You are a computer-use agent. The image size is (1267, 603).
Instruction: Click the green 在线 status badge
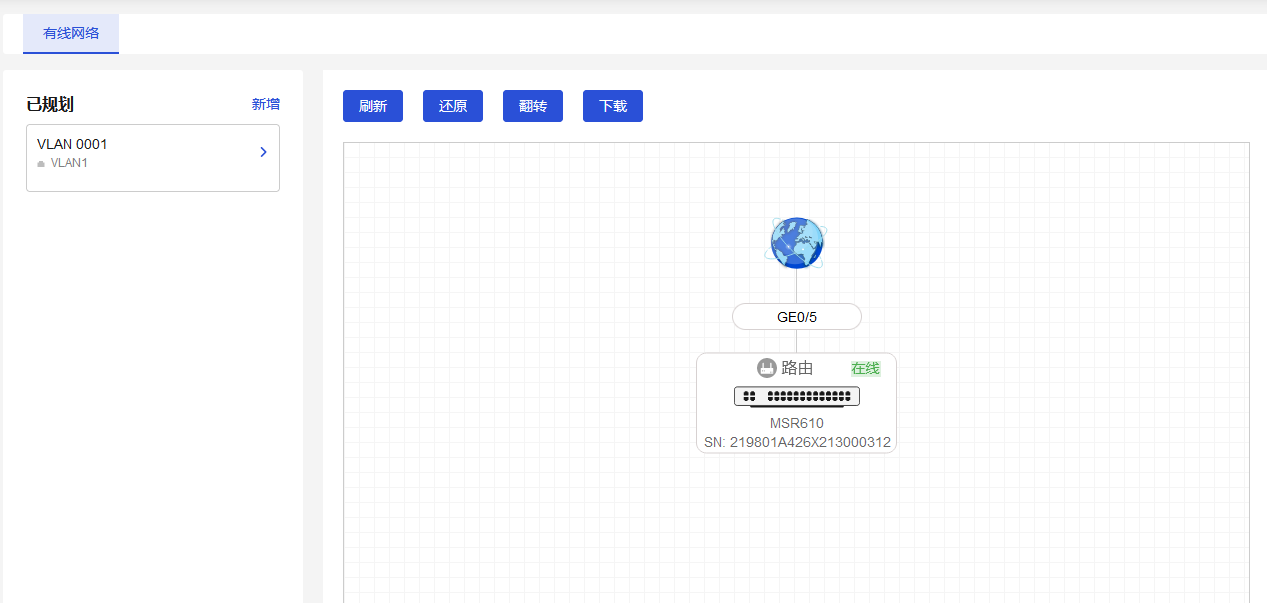pyautogui.click(x=865, y=368)
